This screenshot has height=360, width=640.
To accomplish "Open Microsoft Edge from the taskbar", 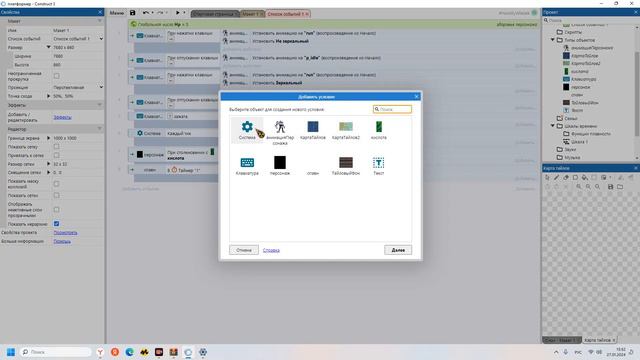I will 129,352.
